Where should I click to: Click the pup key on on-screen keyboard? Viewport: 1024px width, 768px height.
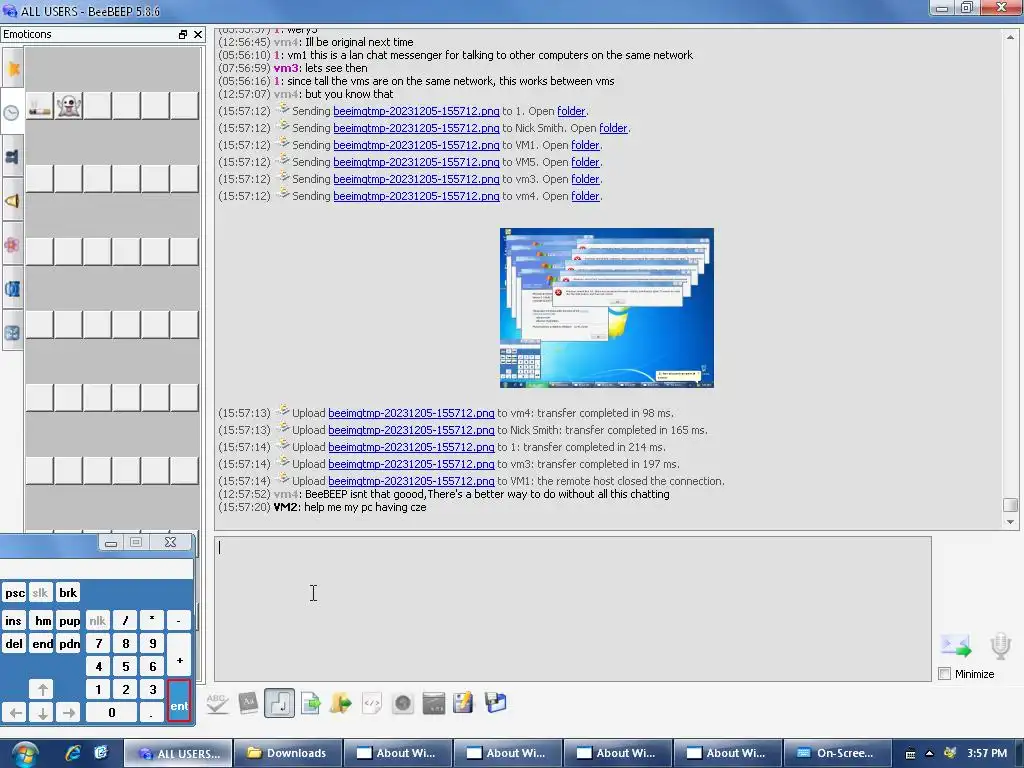[x=69, y=620]
